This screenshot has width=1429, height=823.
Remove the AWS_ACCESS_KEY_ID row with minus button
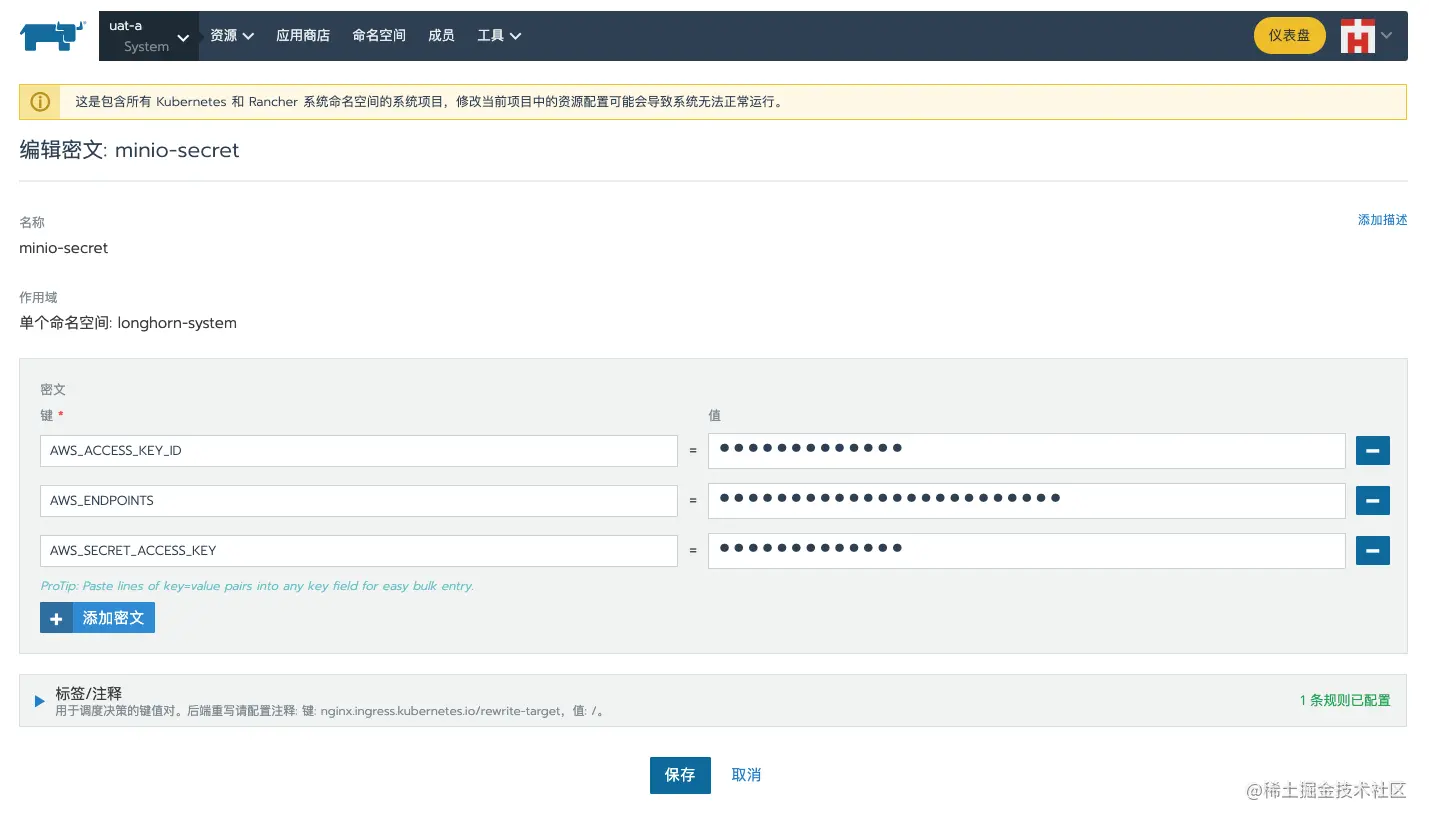pyautogui.click(x=1373, y=451)
